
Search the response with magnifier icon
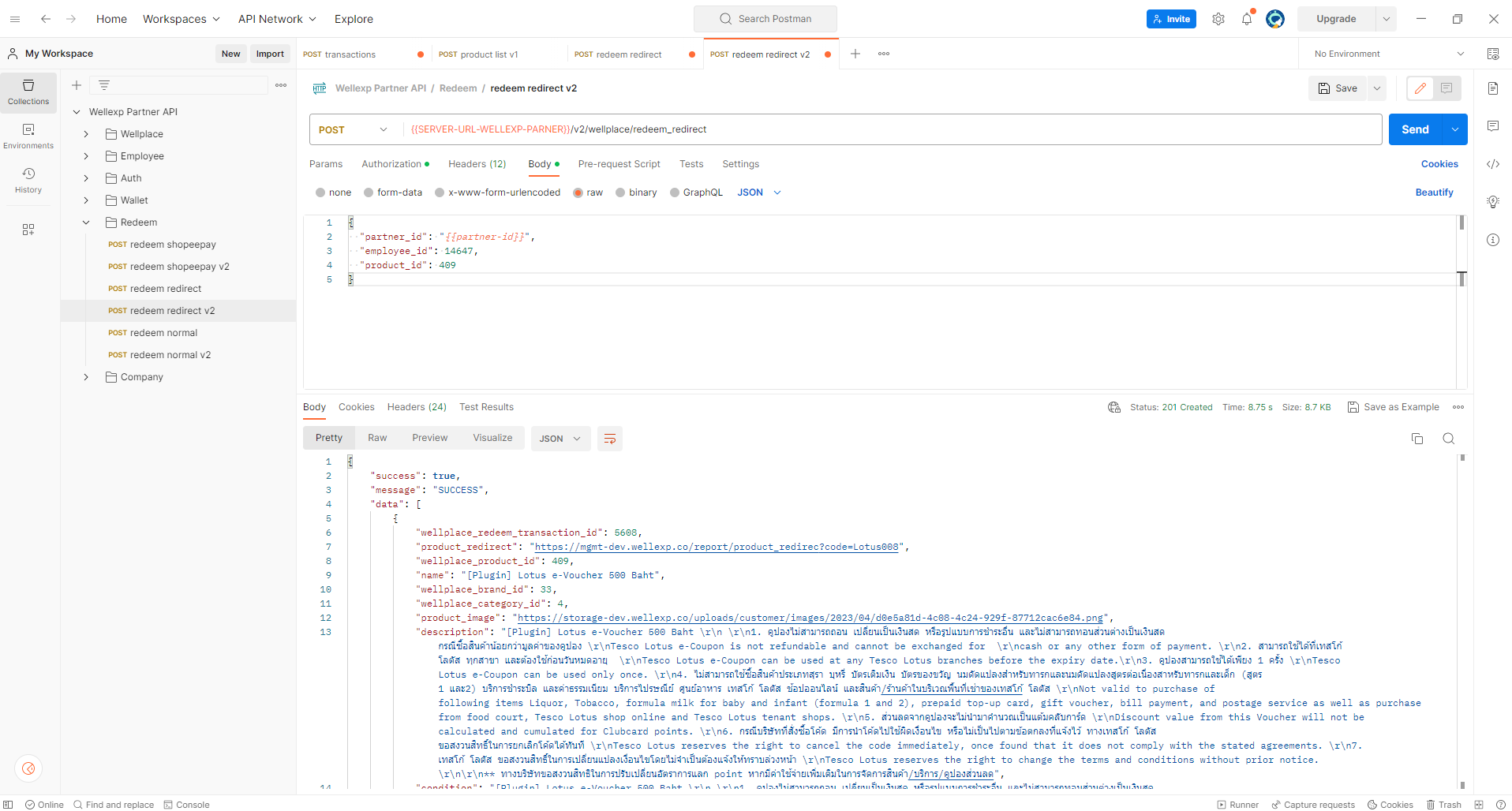[x=1449, y=439]
